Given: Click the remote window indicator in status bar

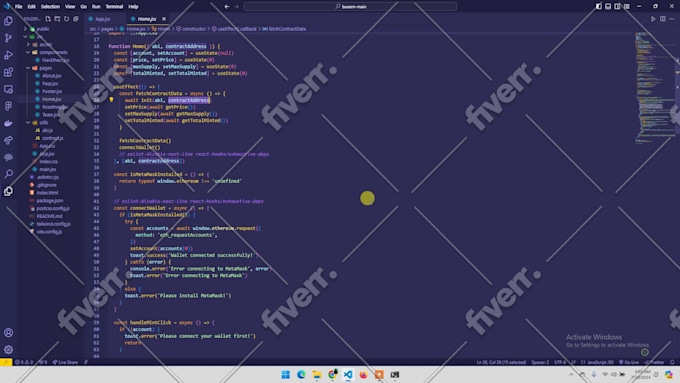Looking at the screenshot, I should 6,362.
